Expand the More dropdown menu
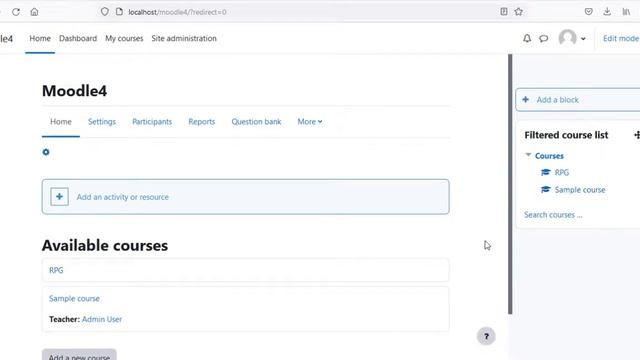This screenshot has height=360, width=640. click(310, 122)
